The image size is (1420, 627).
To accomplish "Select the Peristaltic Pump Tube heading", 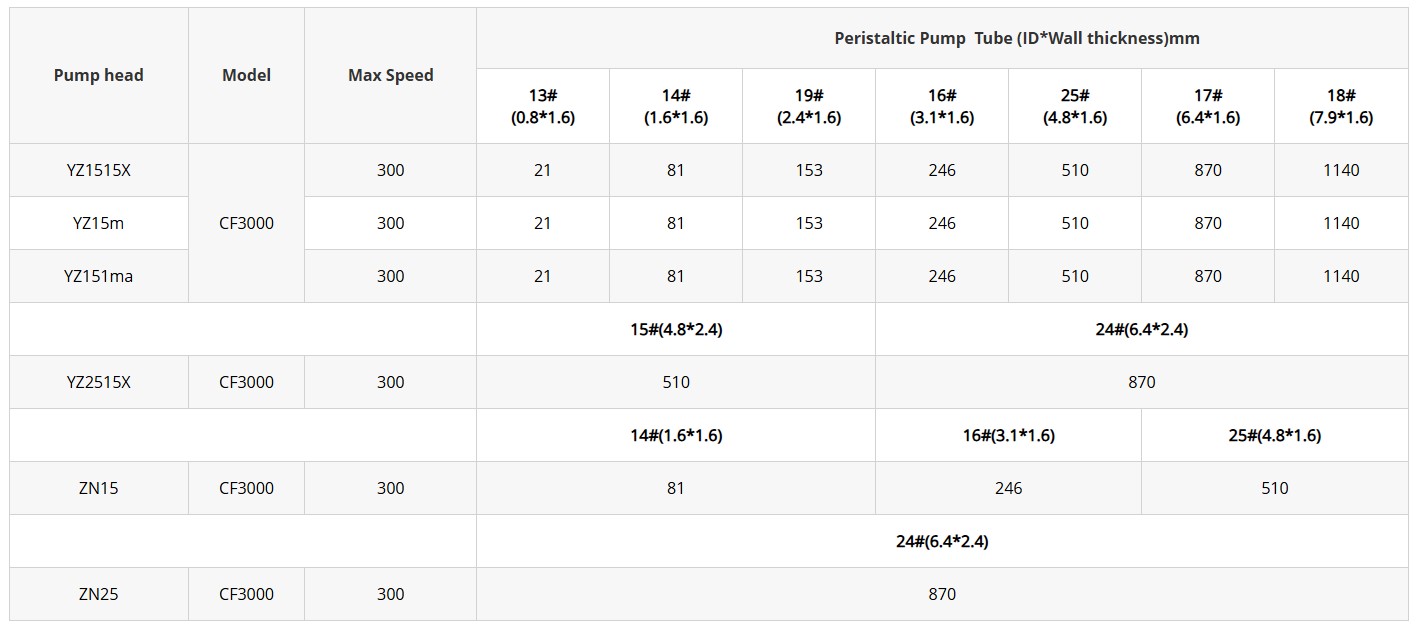I will [x=1016, y=38].
